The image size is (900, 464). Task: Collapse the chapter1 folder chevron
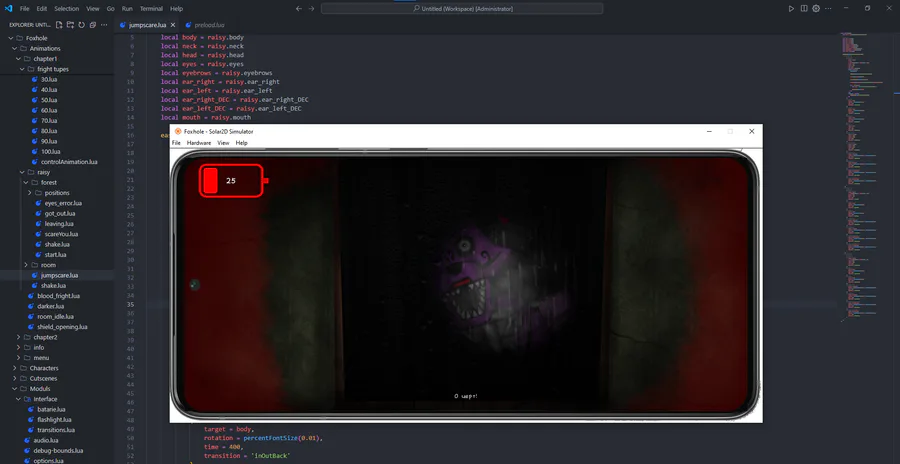pos(19,59)
